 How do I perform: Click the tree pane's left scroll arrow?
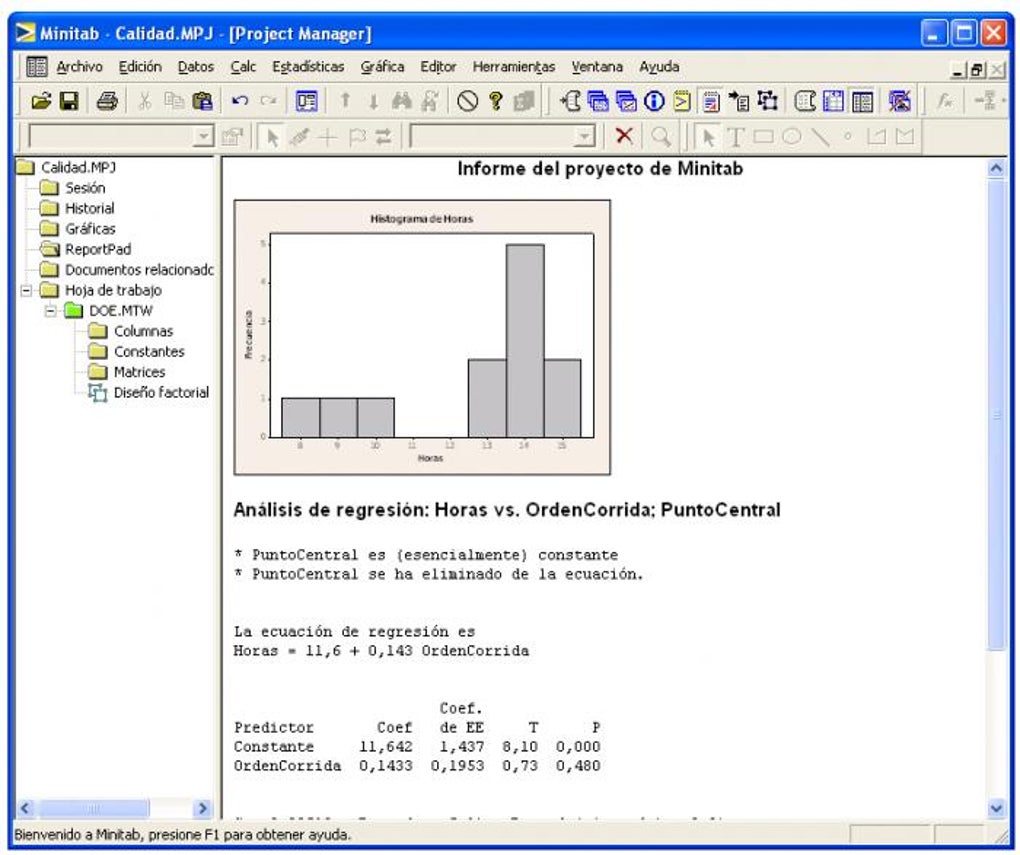25,808
